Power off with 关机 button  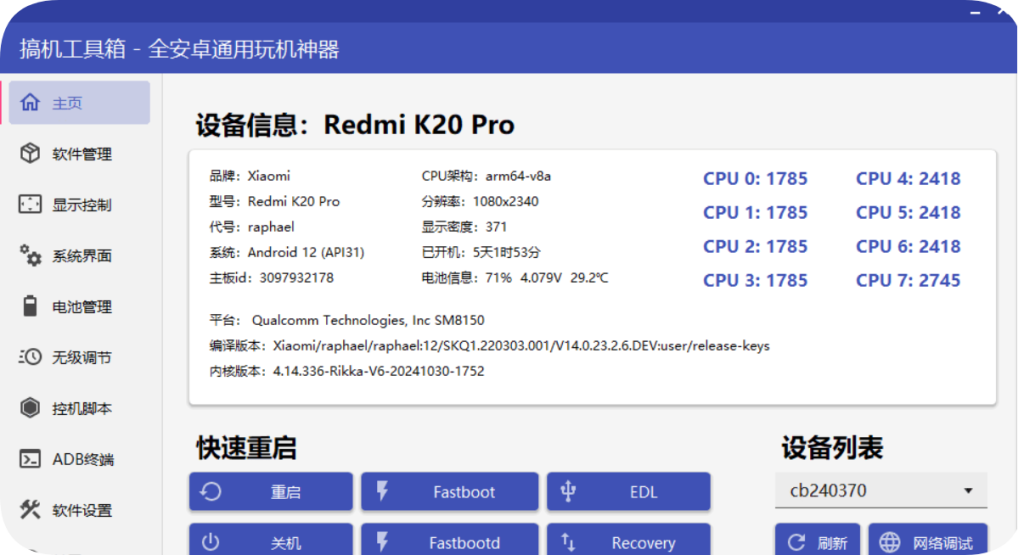[271, 539]
